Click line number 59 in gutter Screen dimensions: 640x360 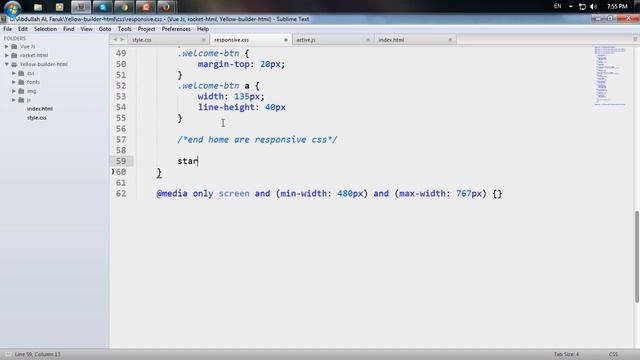(x=121, y=161)
